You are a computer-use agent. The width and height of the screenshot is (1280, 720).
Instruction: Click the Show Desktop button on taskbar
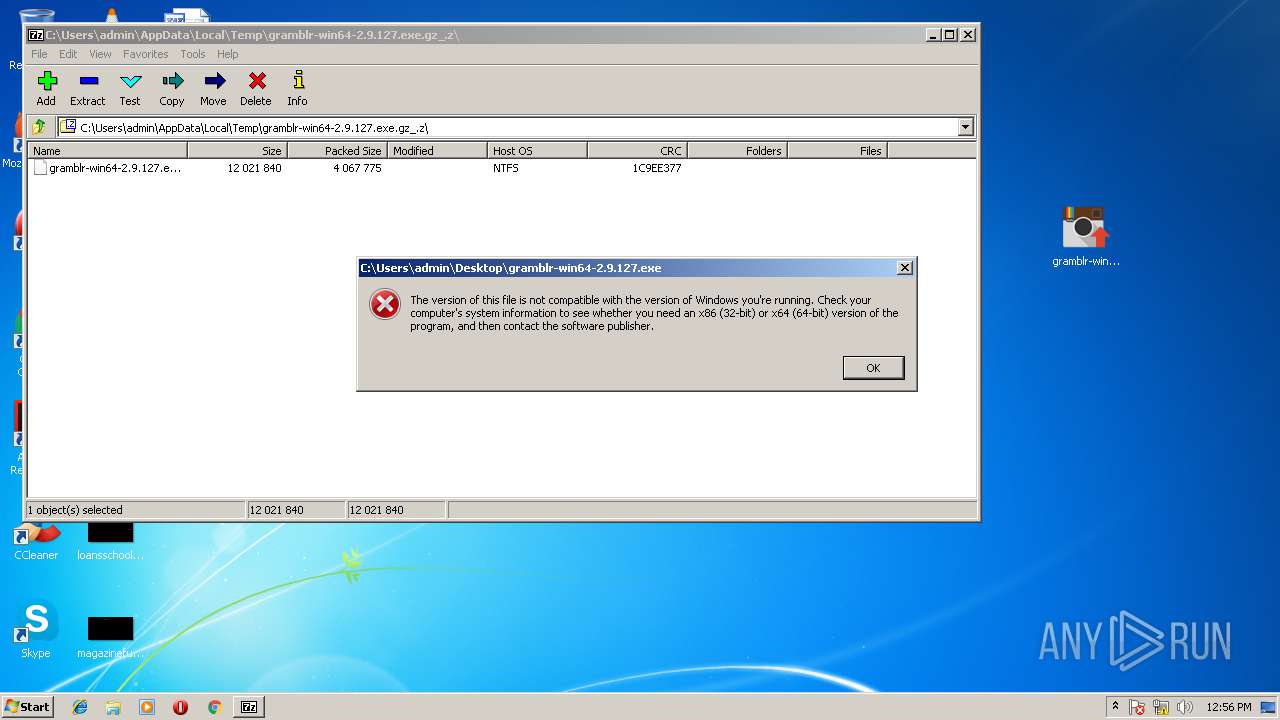(x=1270, y=707)
